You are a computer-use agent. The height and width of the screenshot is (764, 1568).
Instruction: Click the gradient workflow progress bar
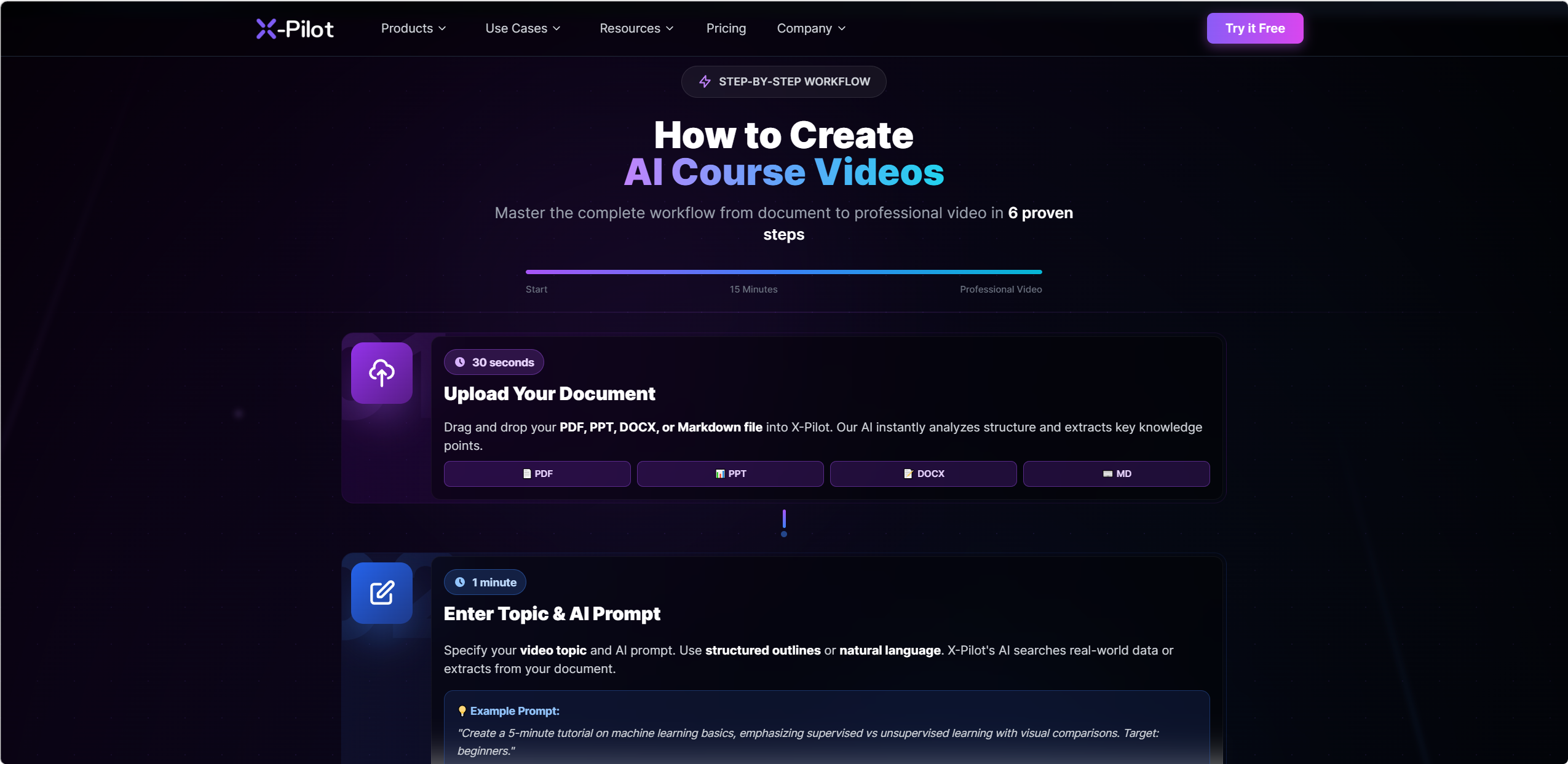coord(783,272)
